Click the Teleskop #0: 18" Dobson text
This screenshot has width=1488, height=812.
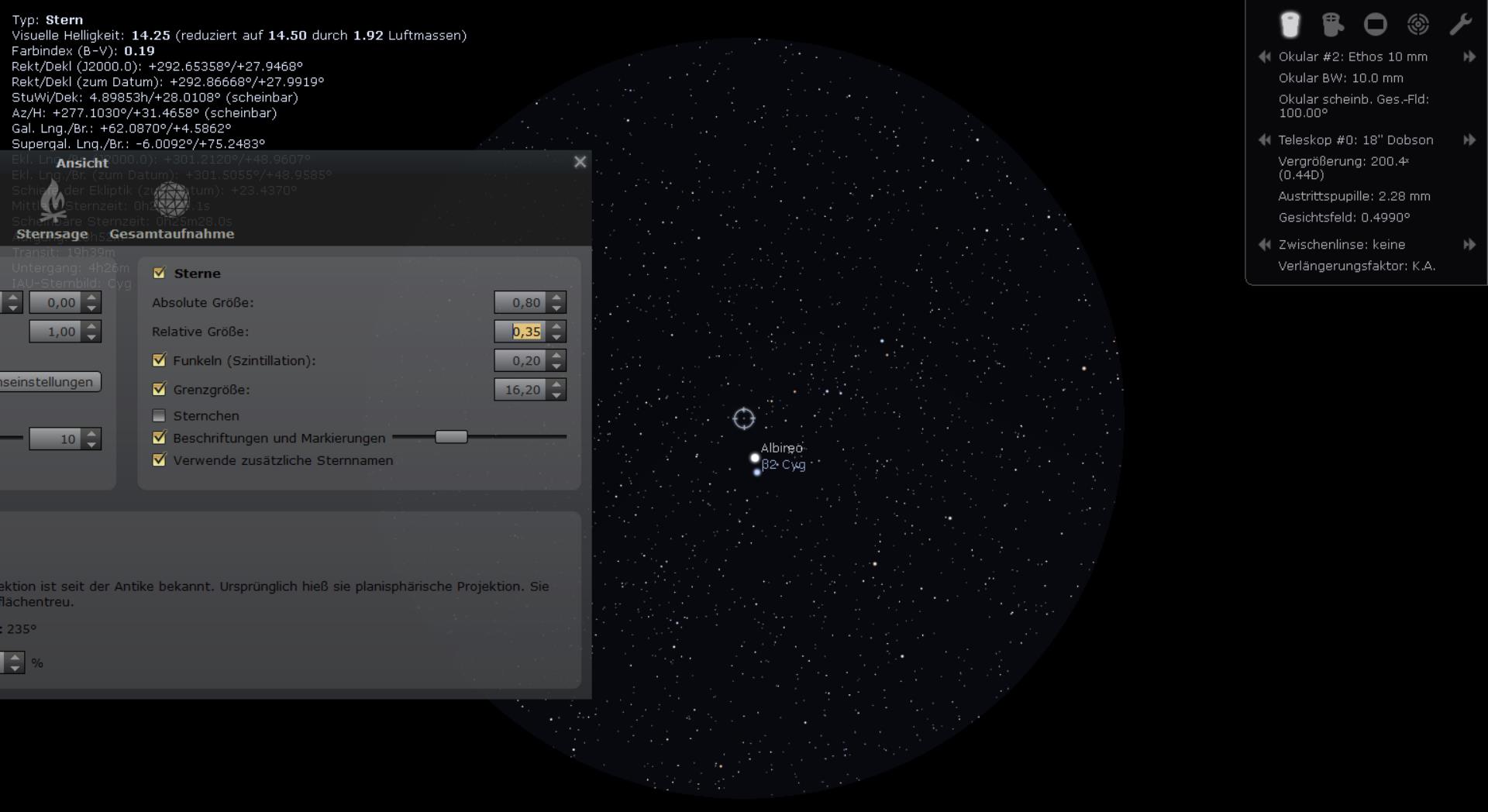pyautogui.click(x=1355, y=140)
